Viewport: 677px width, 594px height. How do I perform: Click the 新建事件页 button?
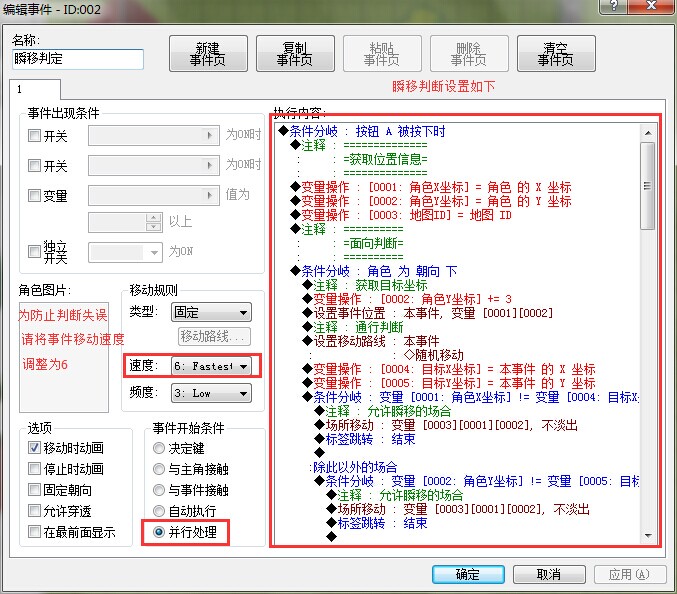tap(208, 54)
